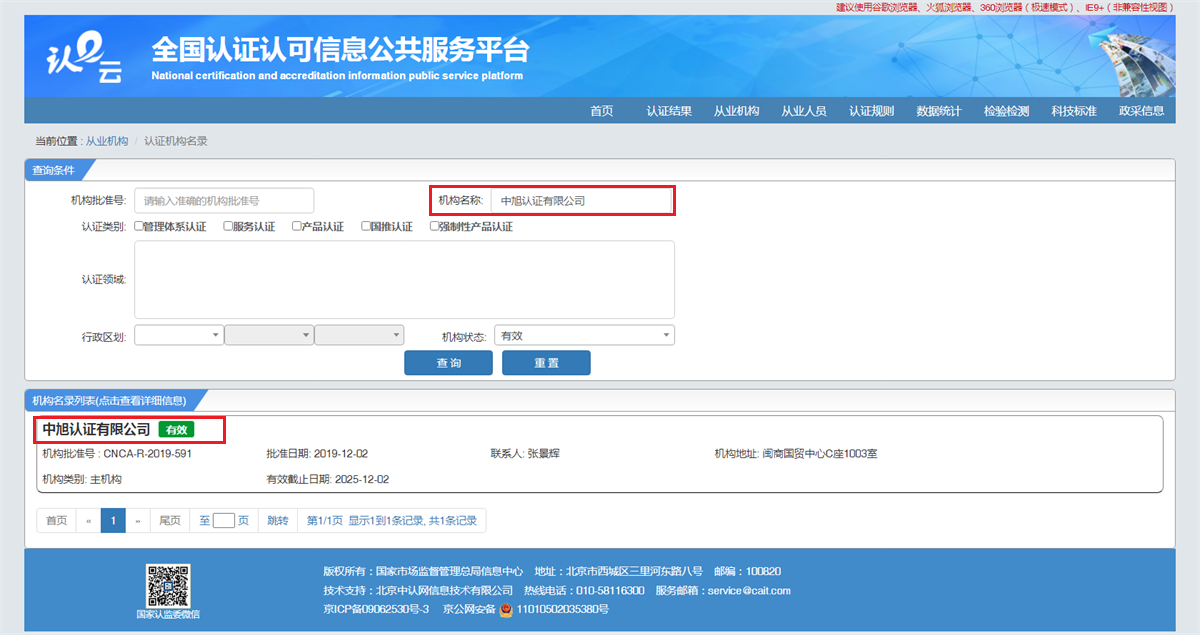Screen dimensions: 1200x635
Task: Open the 从业人员 navigation tab
Action: (804, 111)
